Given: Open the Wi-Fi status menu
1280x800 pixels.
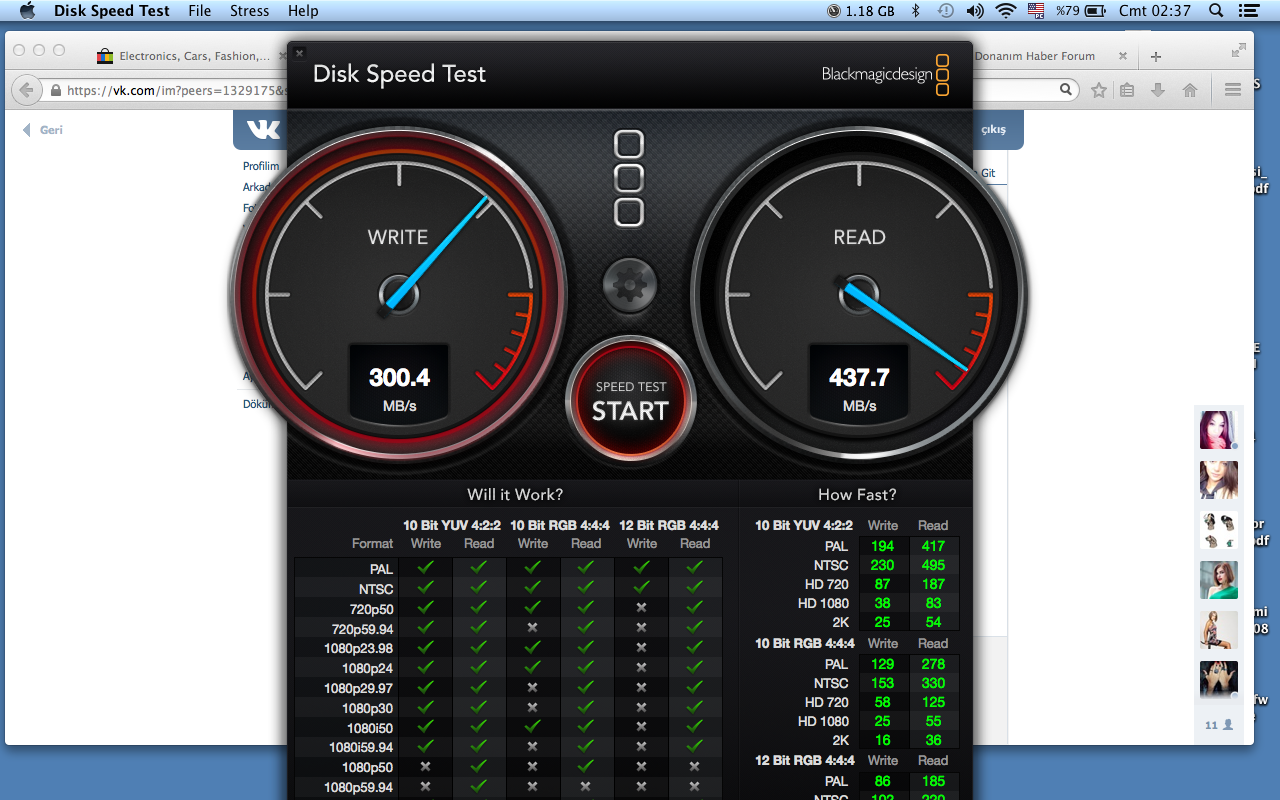Looking at the screenshot, I should point(1005,11).
